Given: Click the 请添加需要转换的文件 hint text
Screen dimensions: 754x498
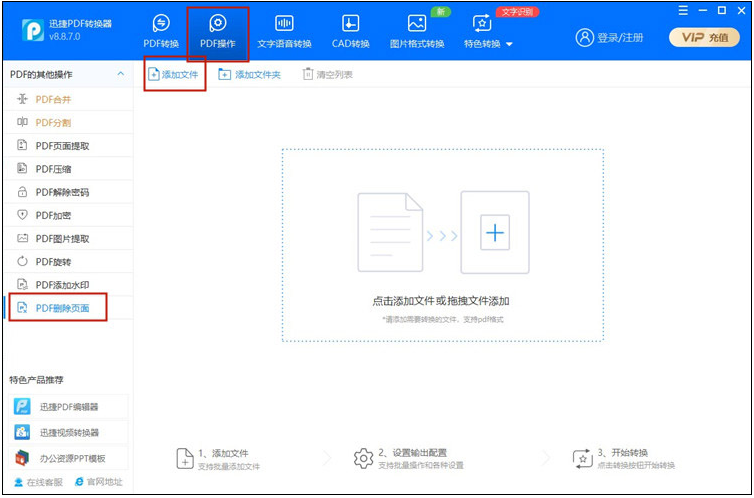Looking at the screenshot, I should click(442, 319).
